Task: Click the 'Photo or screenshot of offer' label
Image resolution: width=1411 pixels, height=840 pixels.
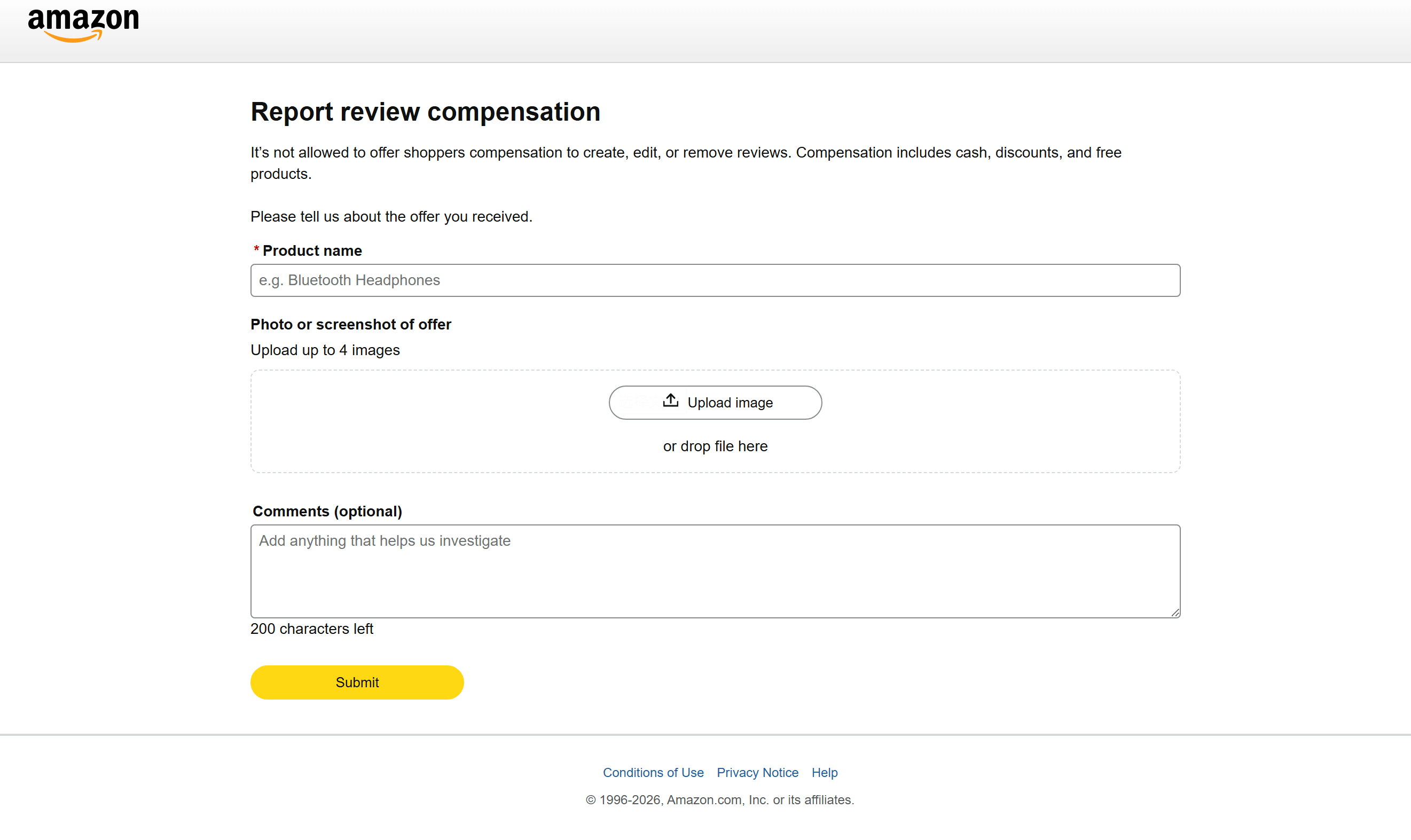Action: [x=350, y=324]
